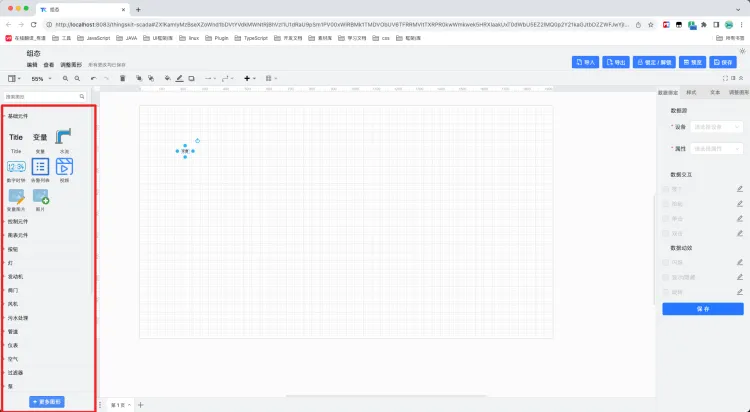Screen dimensions: 750x412
Task: Send selection to back
Action: (151, 78)
